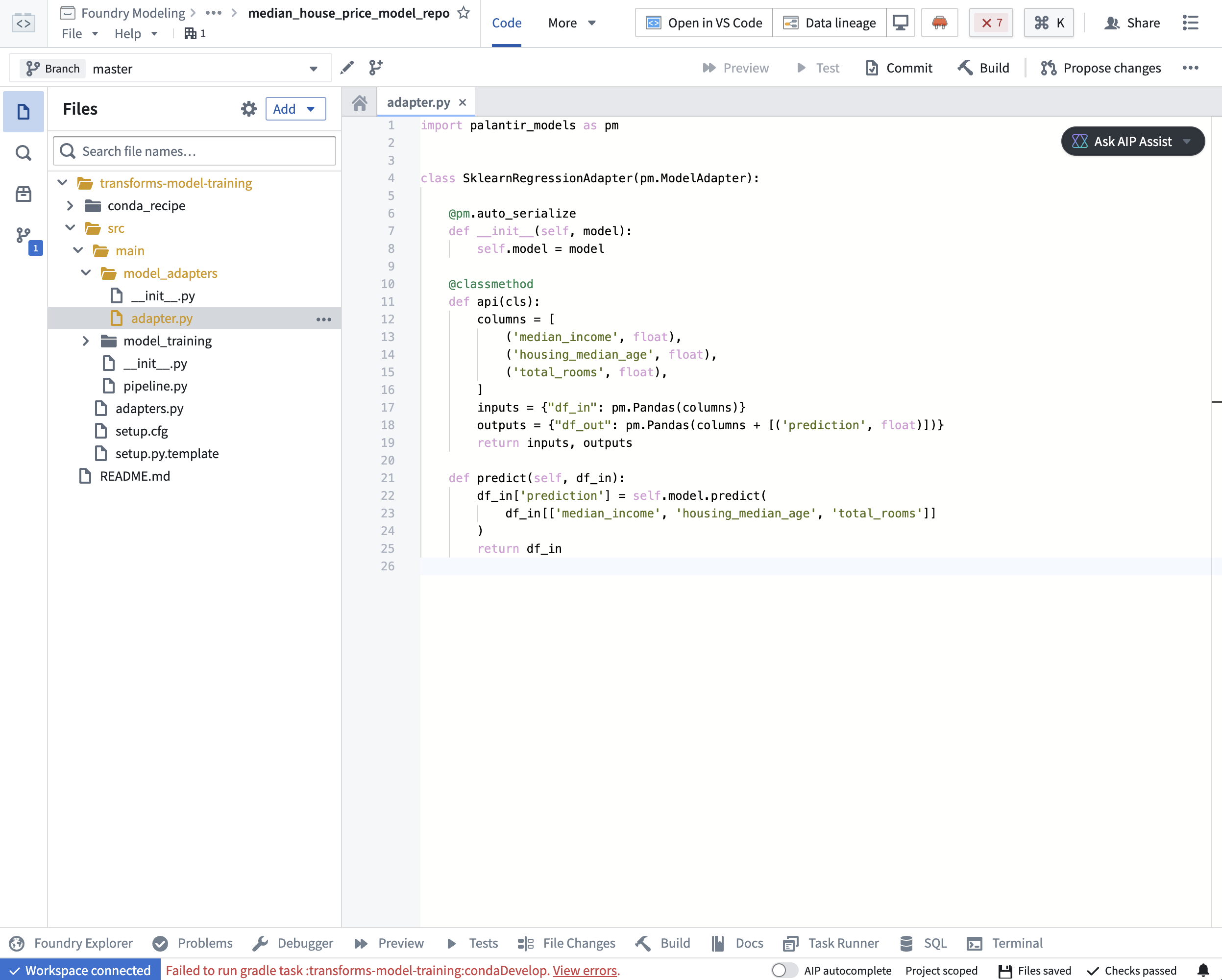Collapse the src folder
This screenshot has width=1222, height=980.
[x=70, y=228]
